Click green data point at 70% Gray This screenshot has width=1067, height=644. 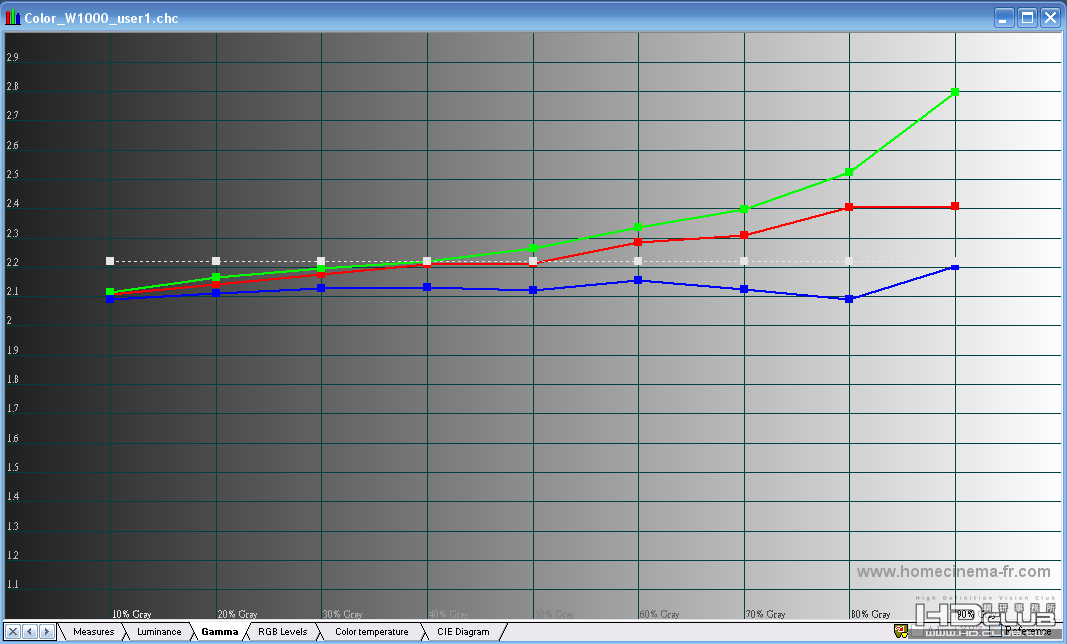[744, 209]
